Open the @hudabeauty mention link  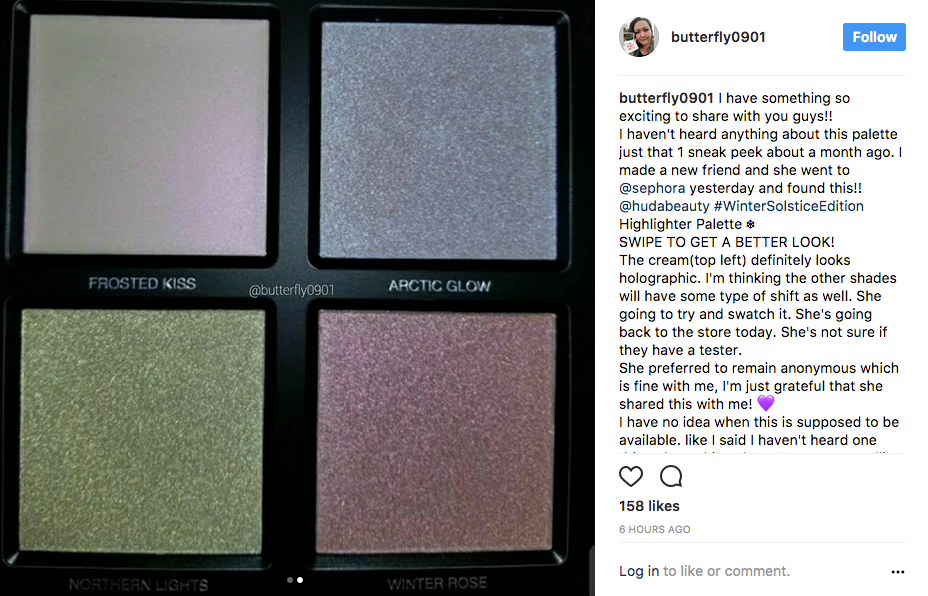664,206
